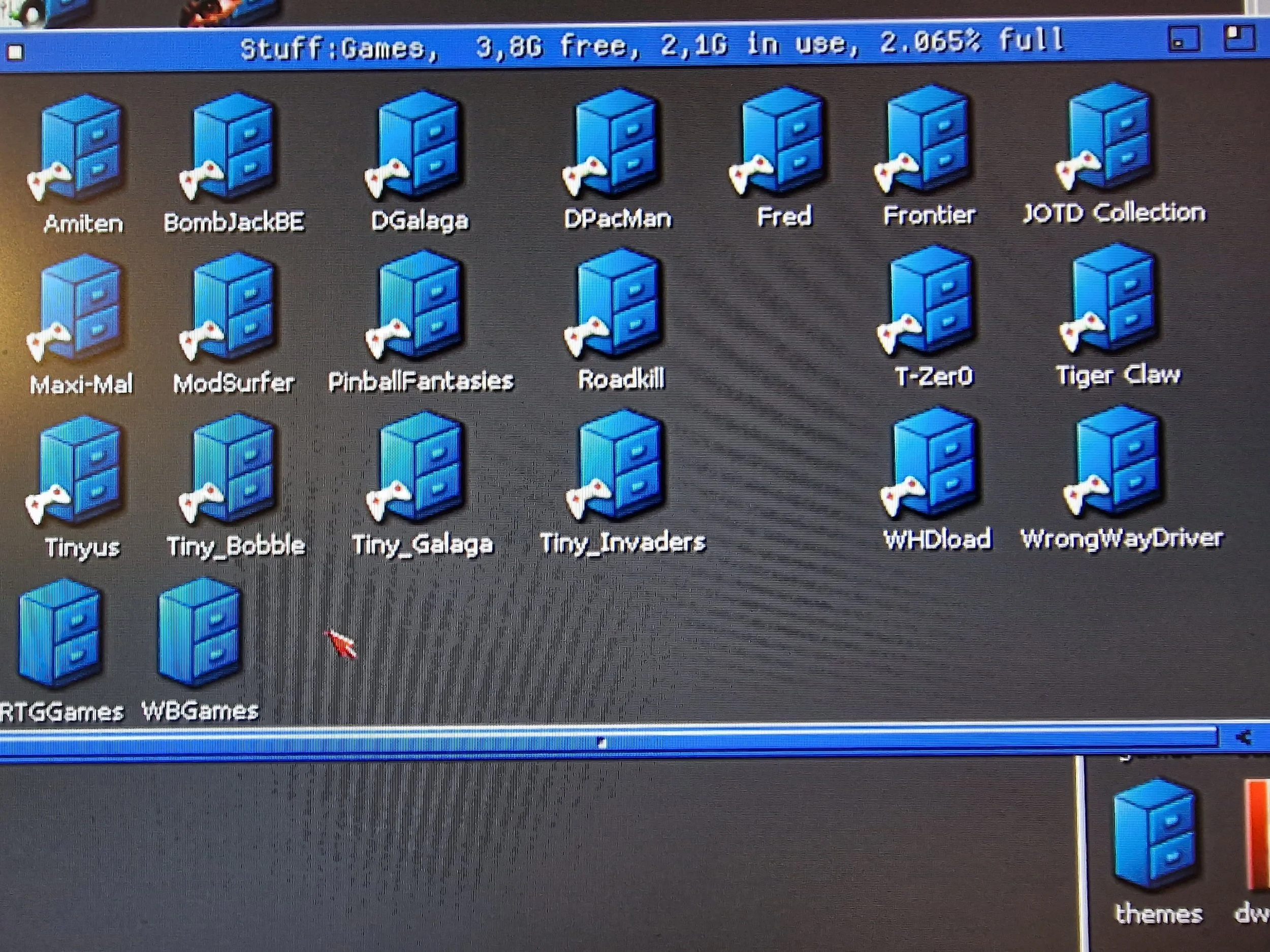The width and height of the screenshot is (1270, 952).
Task: Select the Amiten game drawer icon
Action: click(78, 150)
